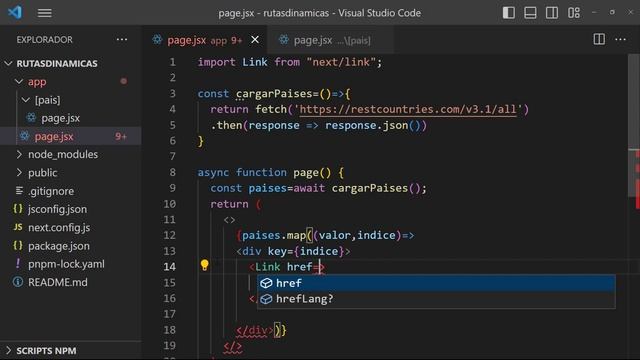
Task: Click line number 8 in gutter
Action: point(173,172)
